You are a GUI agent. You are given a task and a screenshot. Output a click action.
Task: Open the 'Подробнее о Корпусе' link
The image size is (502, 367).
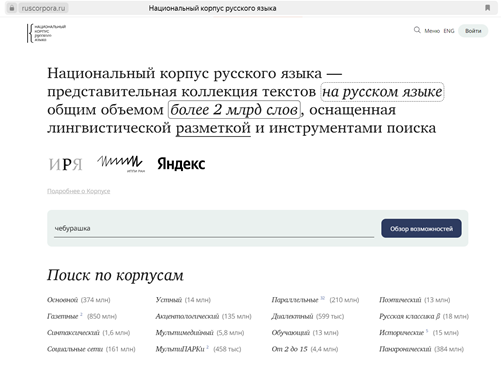point(79,191)
